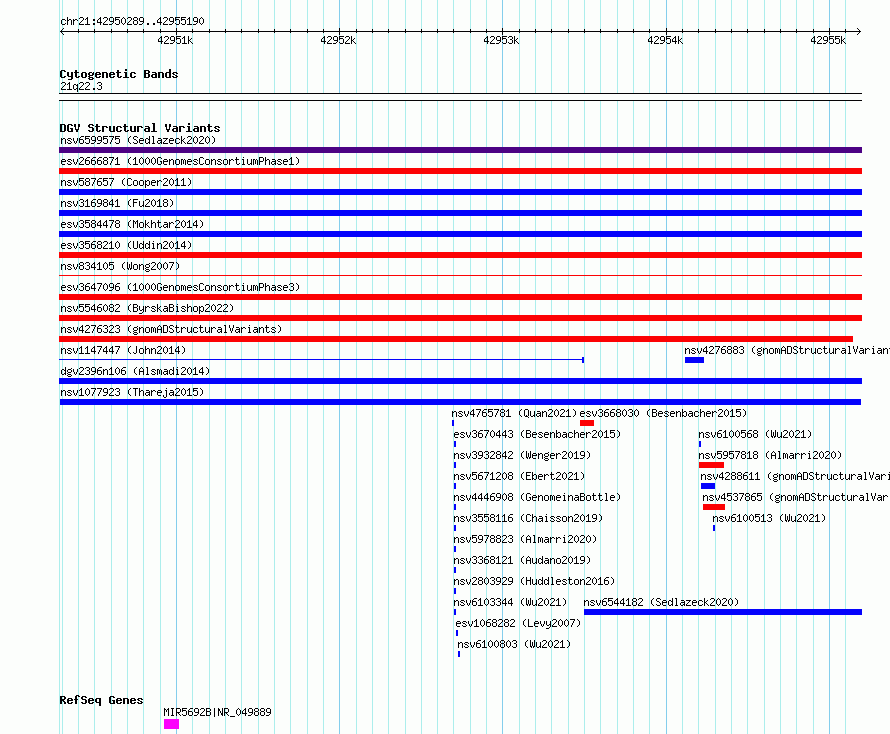Select nsv2803929 (Huddleston2016) label
890x734 pixels.
click(534, 581)
